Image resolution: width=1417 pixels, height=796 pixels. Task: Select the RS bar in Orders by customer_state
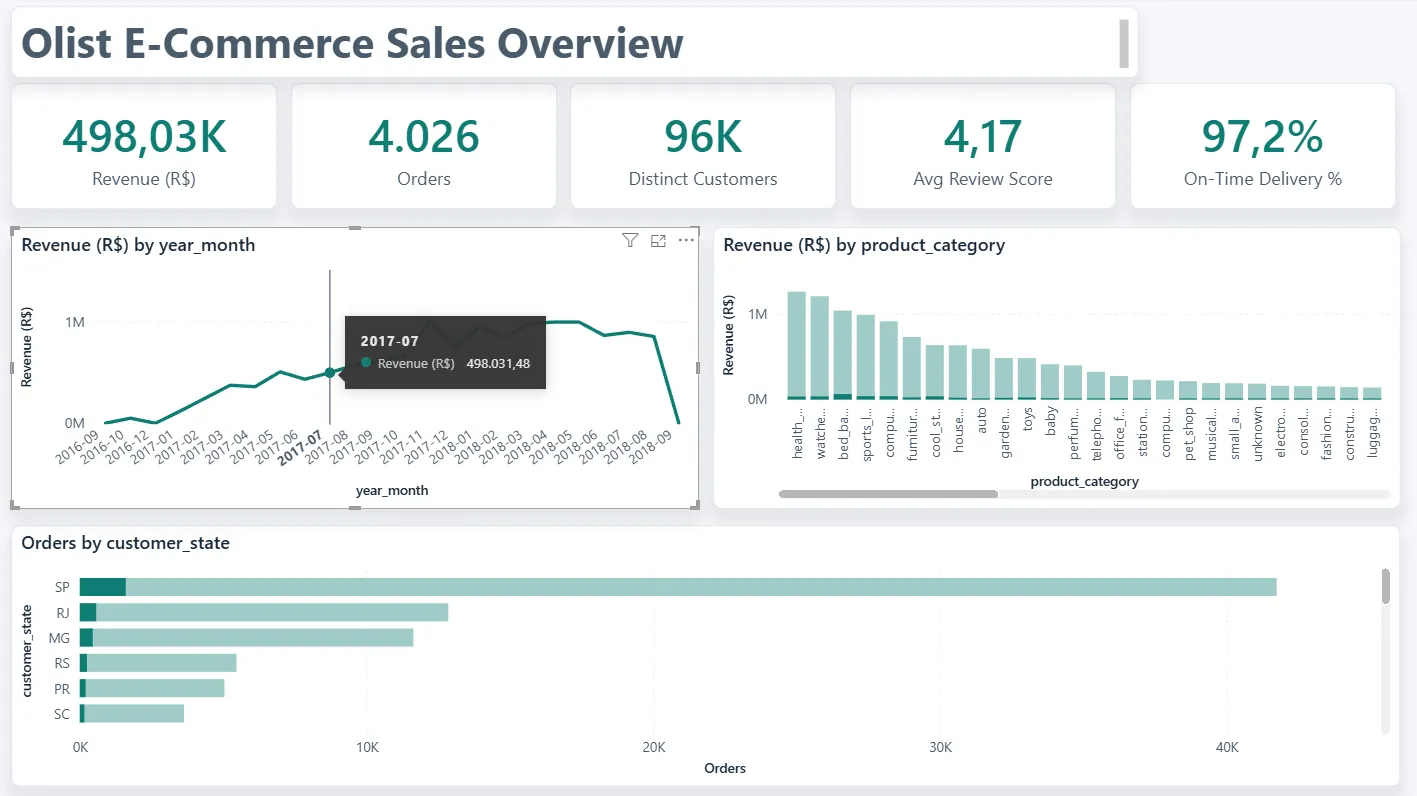click(158, 663)
